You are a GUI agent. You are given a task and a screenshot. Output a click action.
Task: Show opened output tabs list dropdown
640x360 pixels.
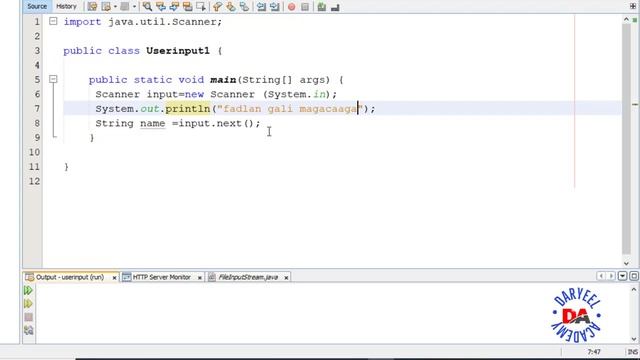[622, 276]
